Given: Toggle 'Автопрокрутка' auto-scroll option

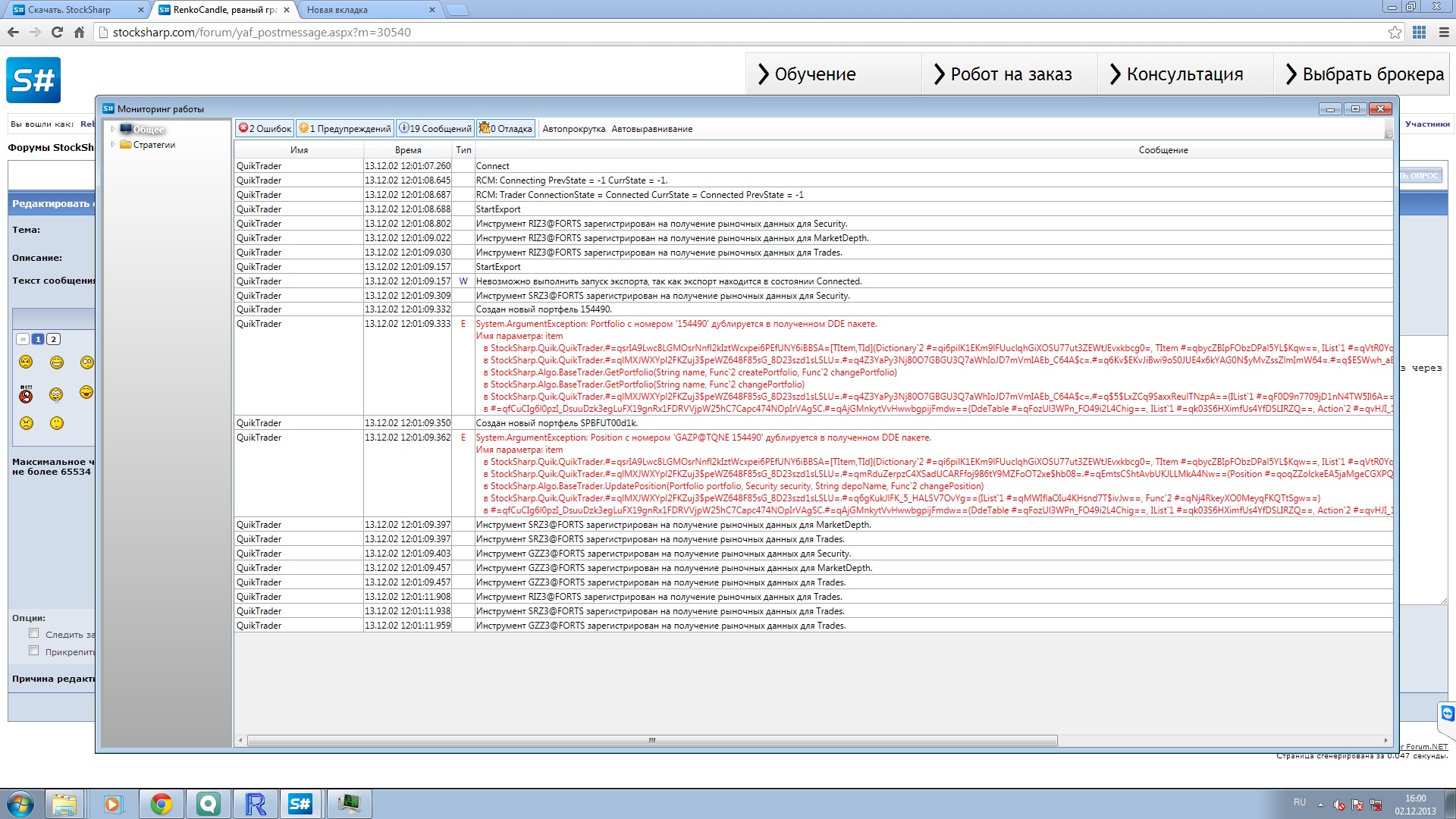Looking at the screenshot, I should (574, 129).
